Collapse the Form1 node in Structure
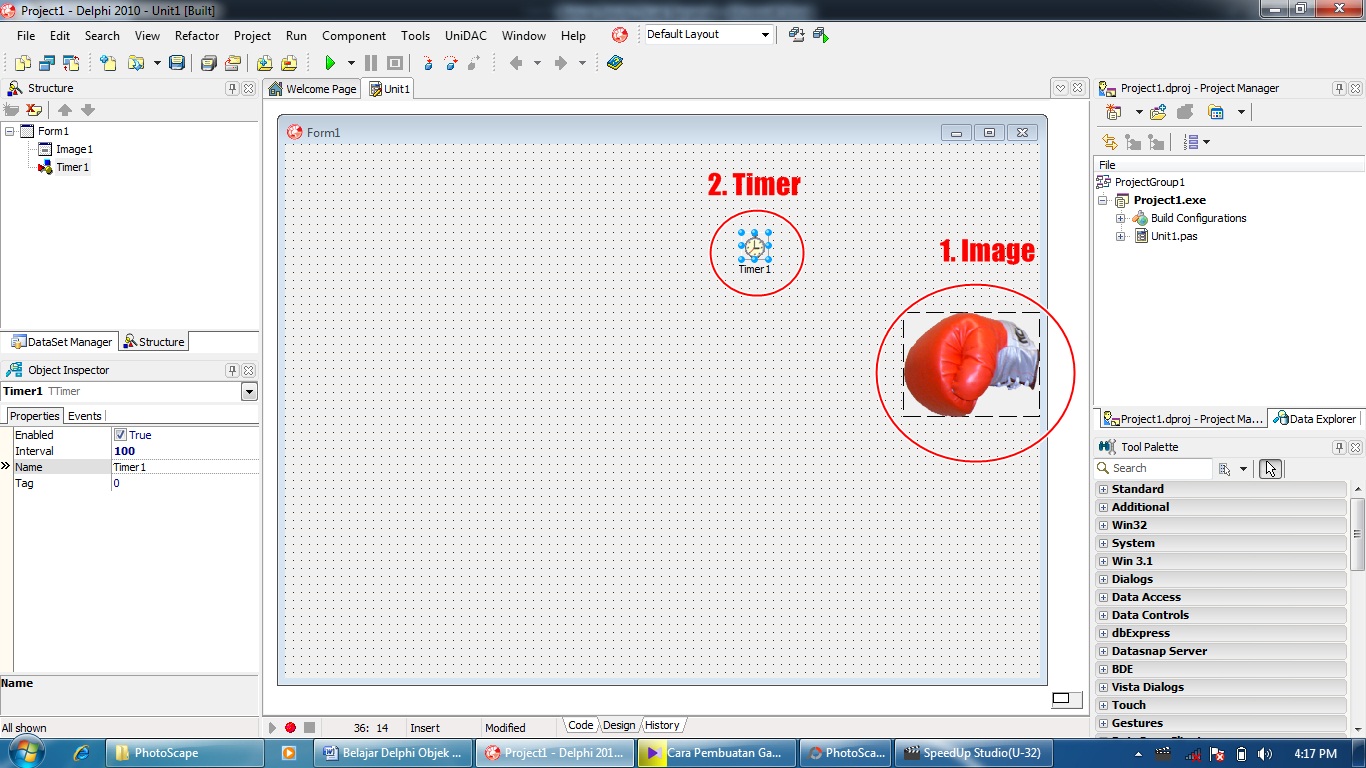The height and width of the screenshot is (768, 1366). point(10,131)
